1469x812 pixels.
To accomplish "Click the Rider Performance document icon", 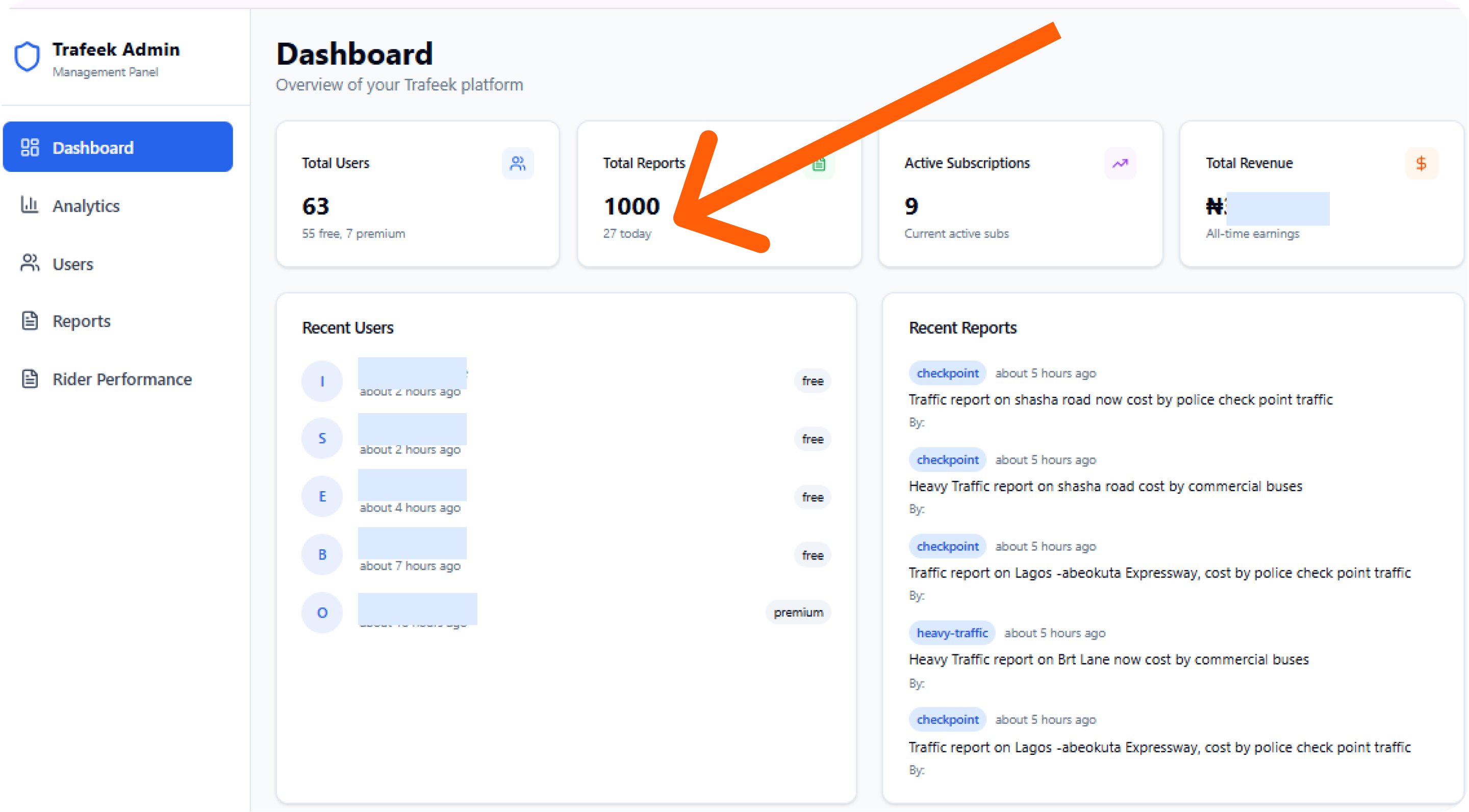I will click(30, 378).
